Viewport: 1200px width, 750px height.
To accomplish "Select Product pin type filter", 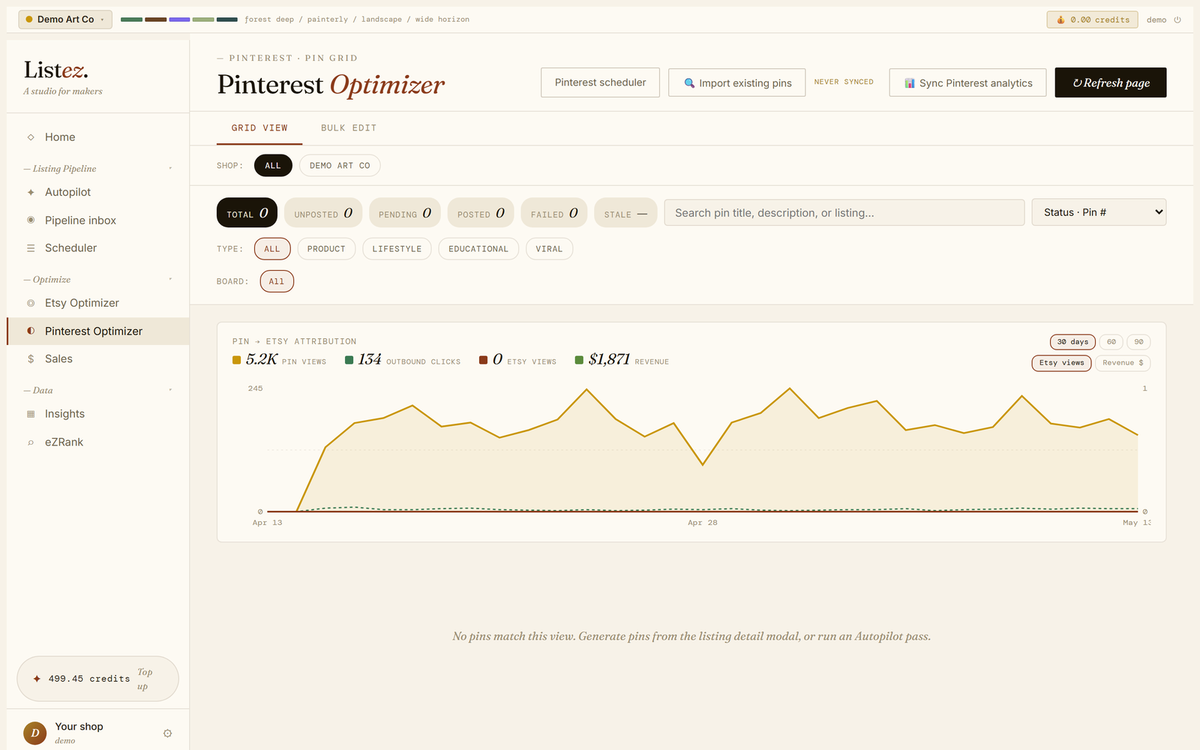I will click(326, 249).
